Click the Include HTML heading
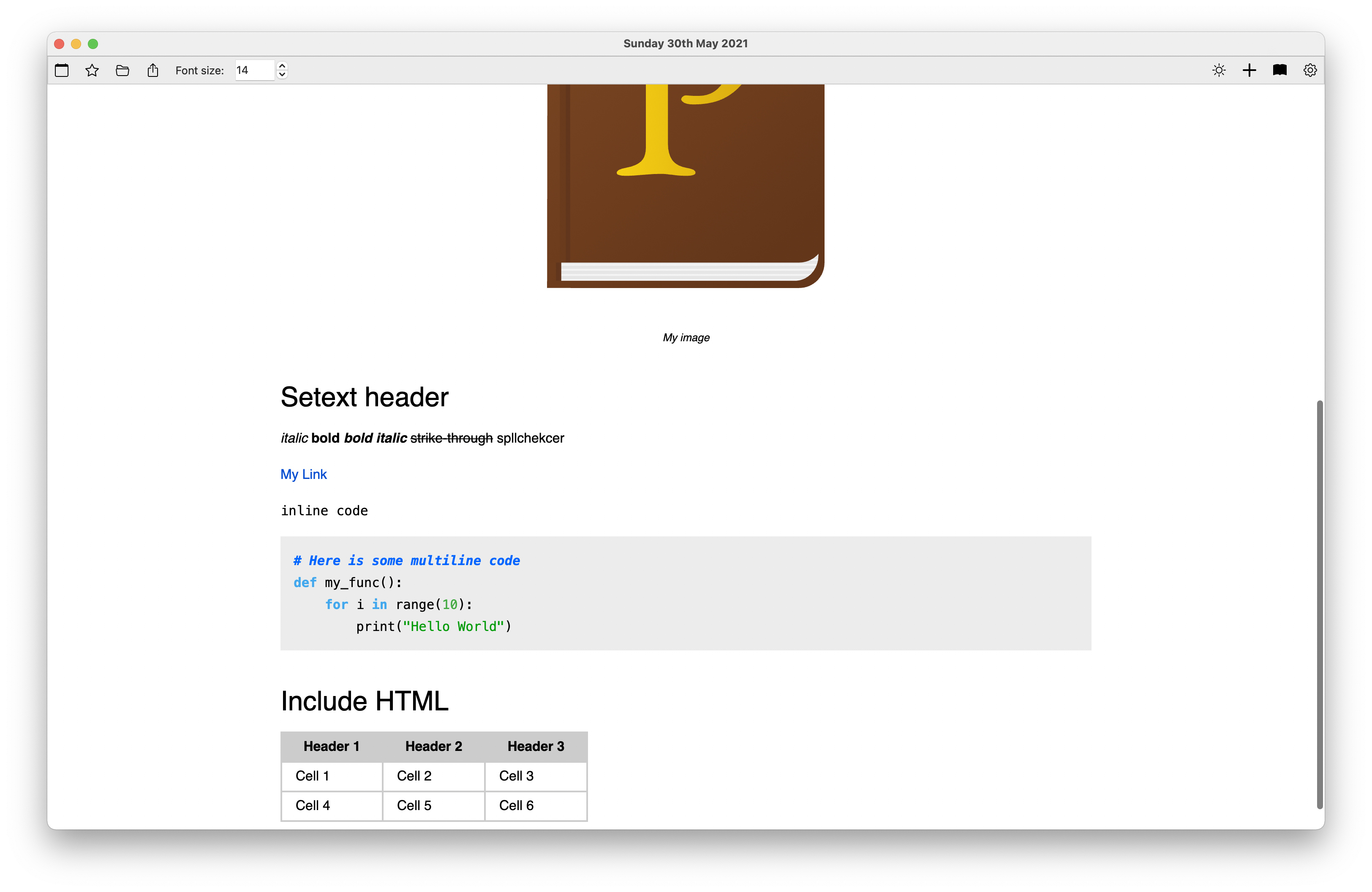 [x=364, y=701]
